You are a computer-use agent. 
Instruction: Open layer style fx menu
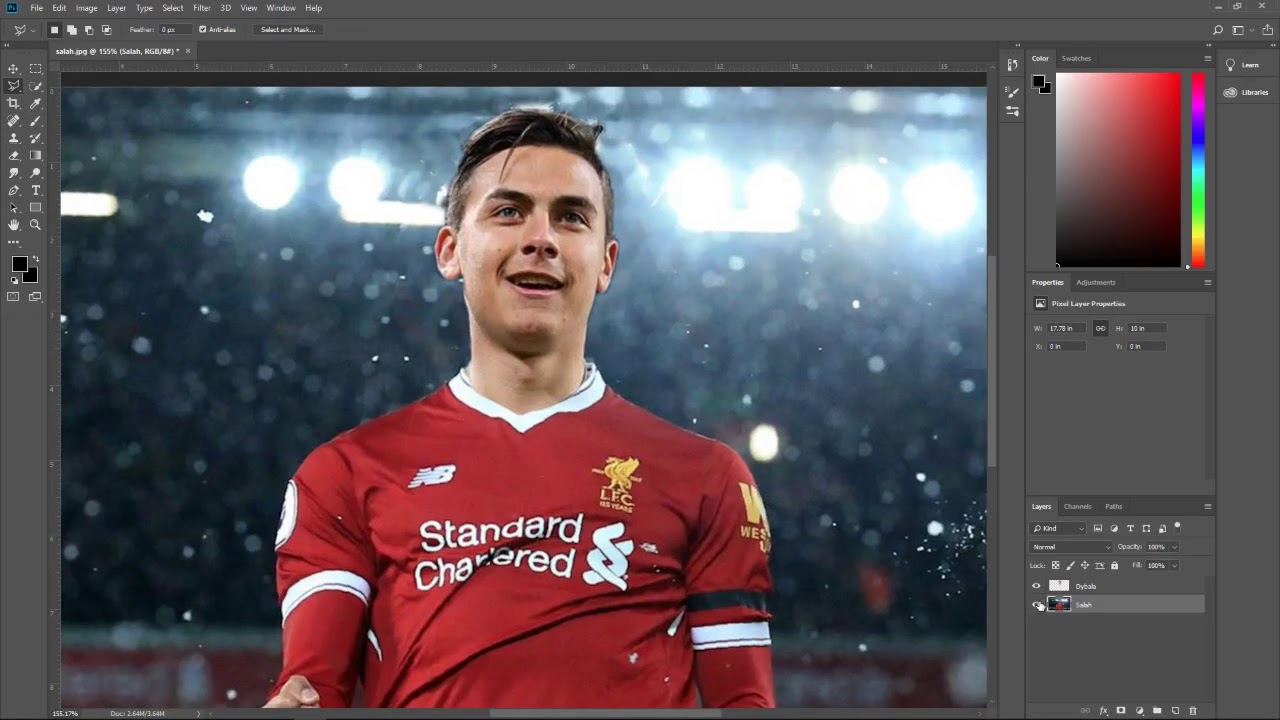click(x=1103, y=711)
